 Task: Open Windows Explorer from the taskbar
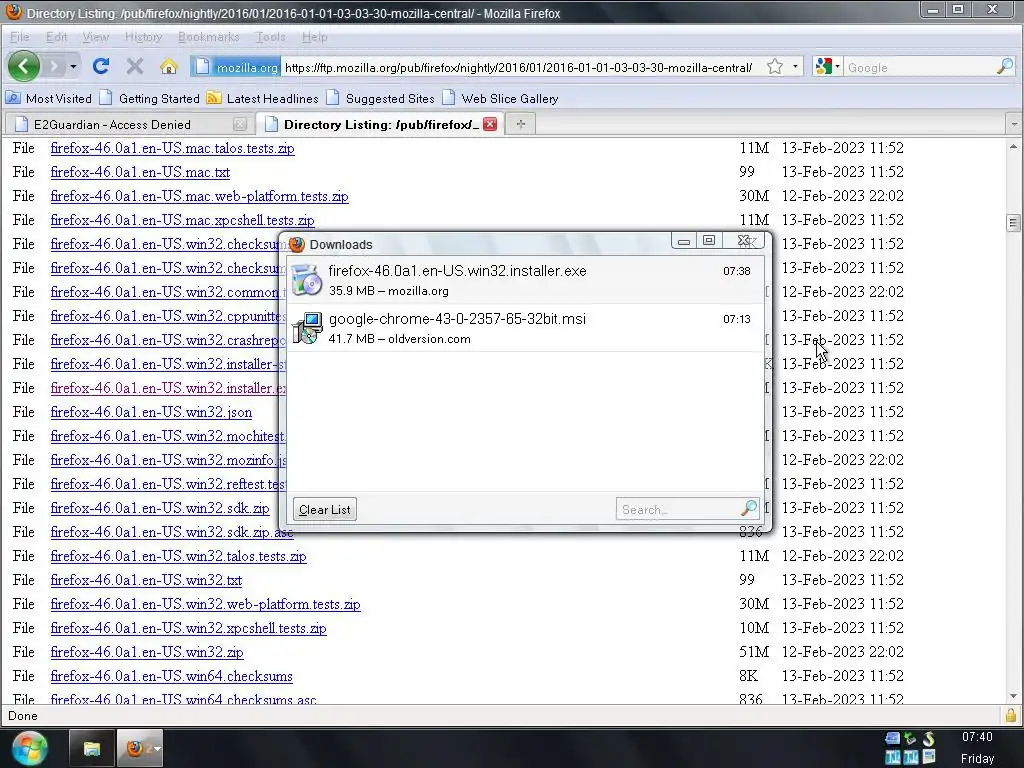tap(92, 748)
